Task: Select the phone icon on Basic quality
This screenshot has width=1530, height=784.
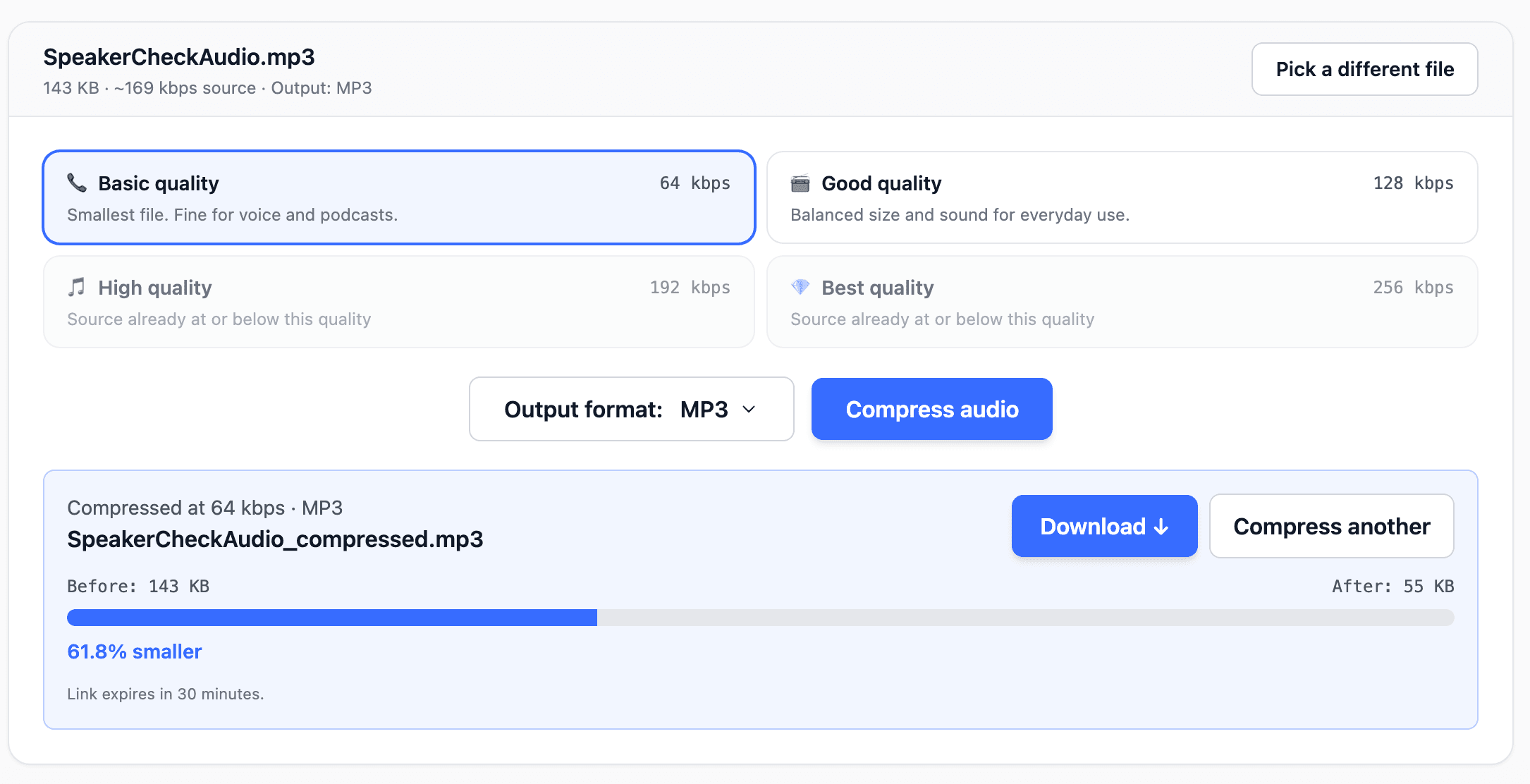Action: tap(78, 183)
